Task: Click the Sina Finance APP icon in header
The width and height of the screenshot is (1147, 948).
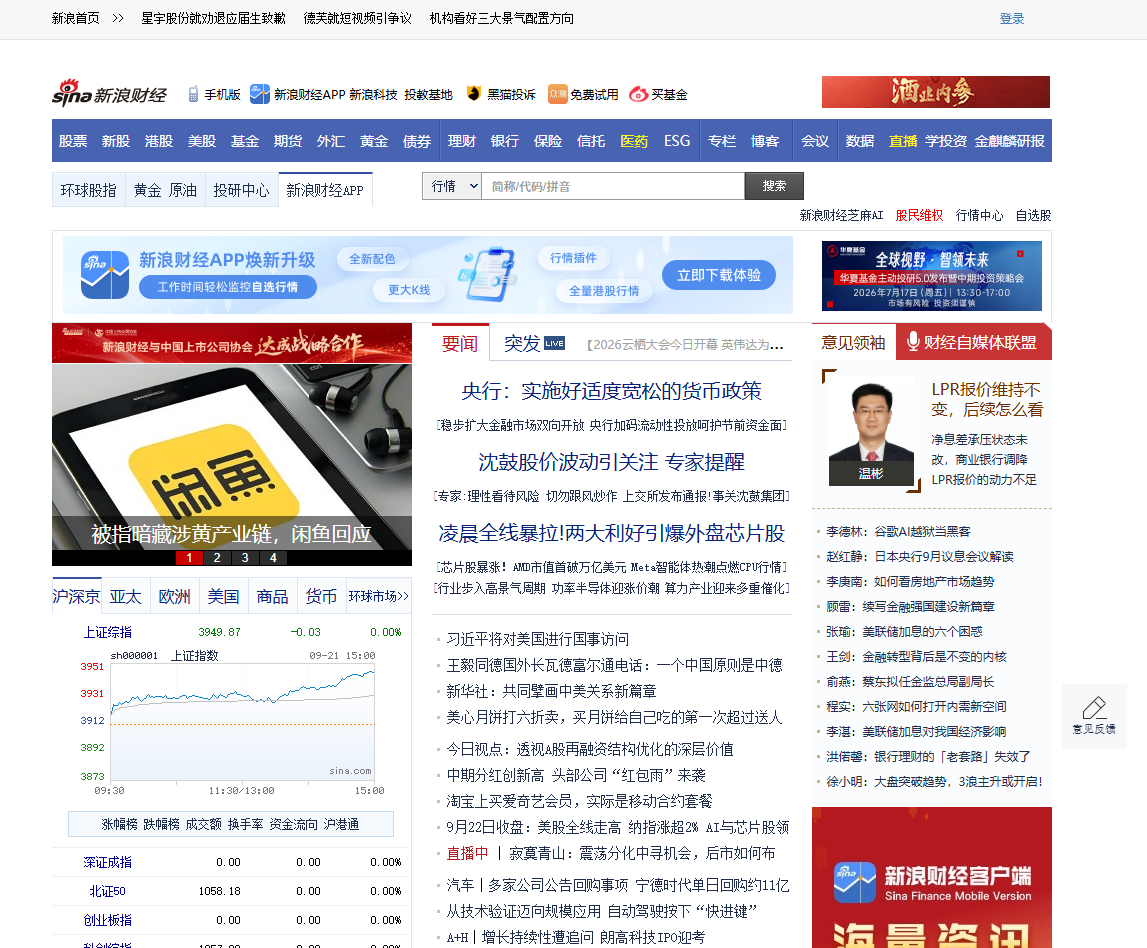Action: point(260,94)
